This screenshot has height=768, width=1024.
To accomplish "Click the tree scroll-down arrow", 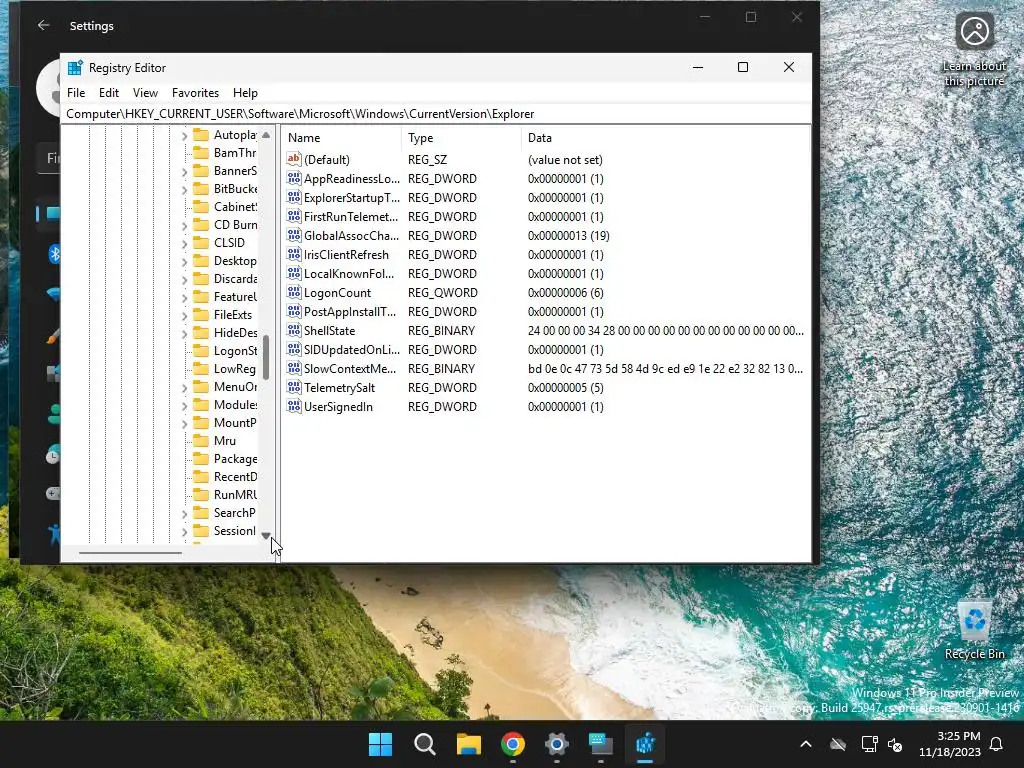I will pyautogui.click(x=266, y=536).
